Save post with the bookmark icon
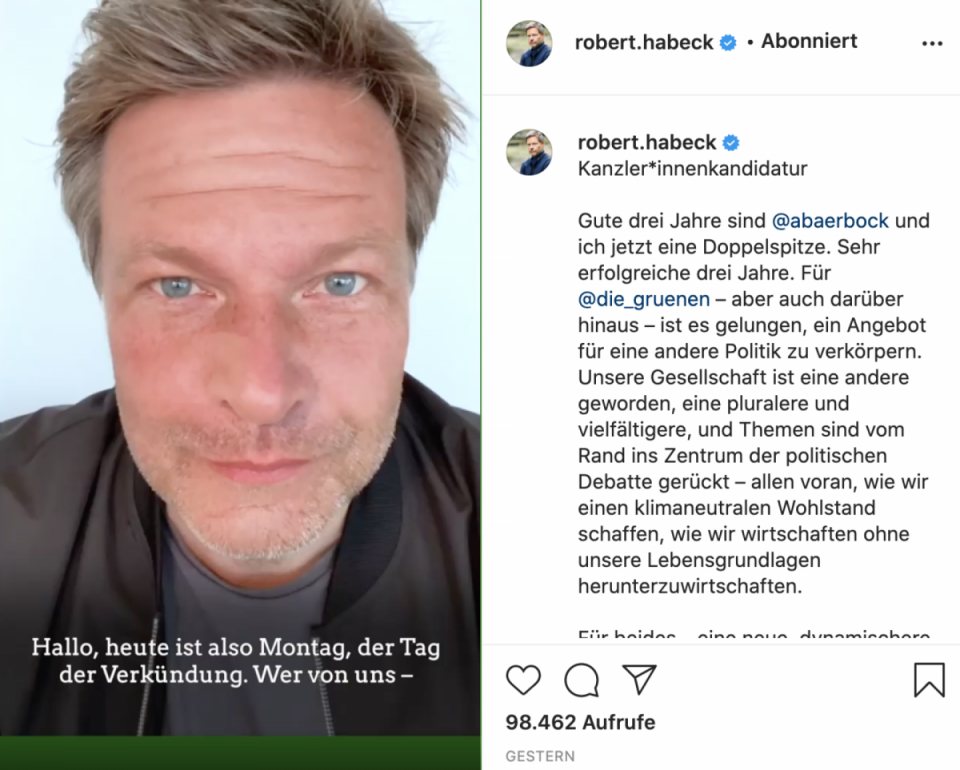This screenshot has height=770, width=960. tap(929, 680)
